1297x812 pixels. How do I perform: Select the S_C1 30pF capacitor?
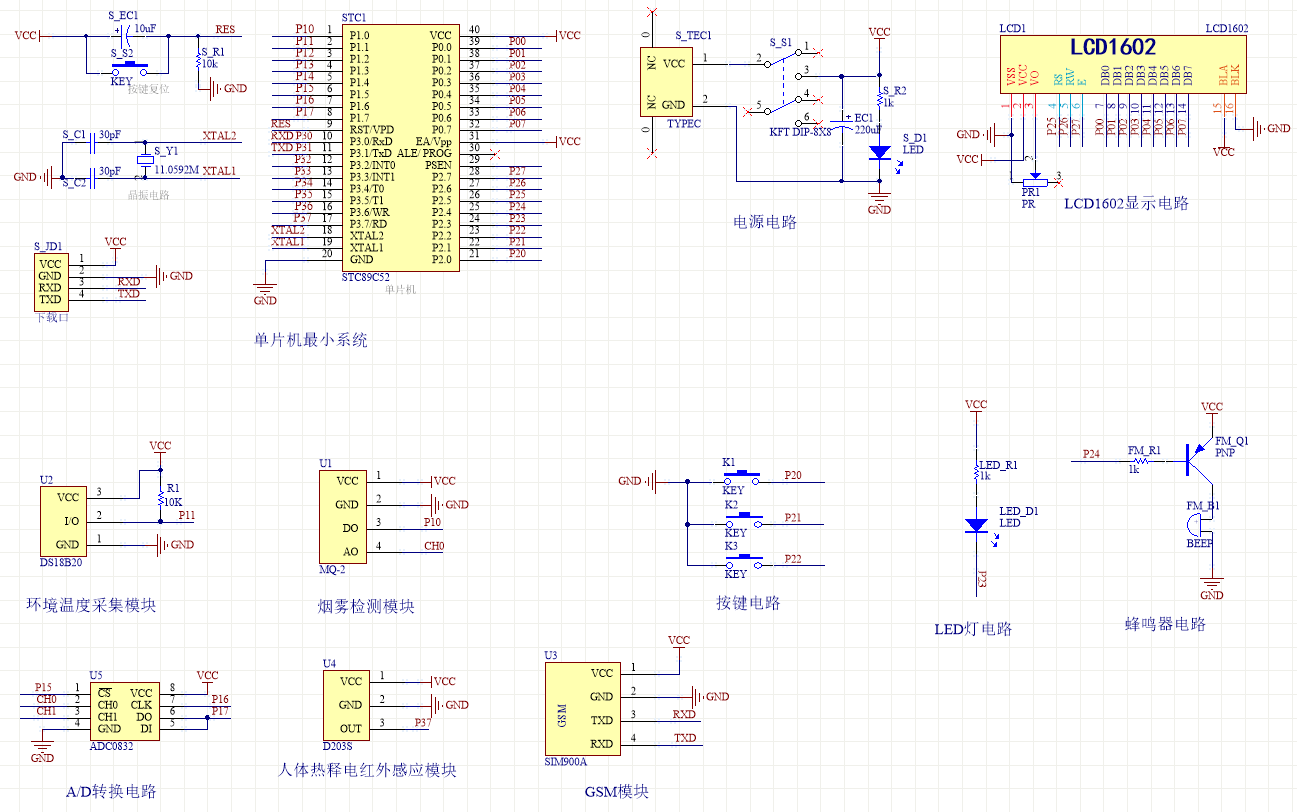tap(90, 143)
